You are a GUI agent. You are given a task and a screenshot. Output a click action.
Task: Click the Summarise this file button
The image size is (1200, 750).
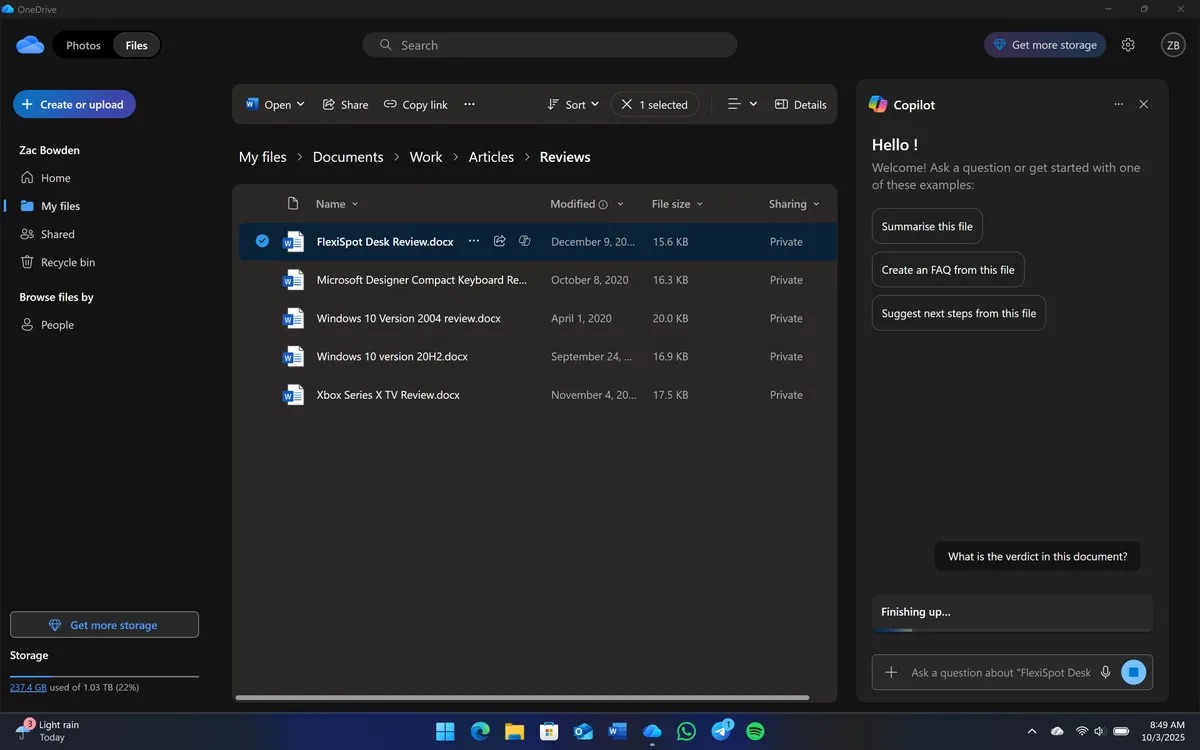[x=926, y=226]
